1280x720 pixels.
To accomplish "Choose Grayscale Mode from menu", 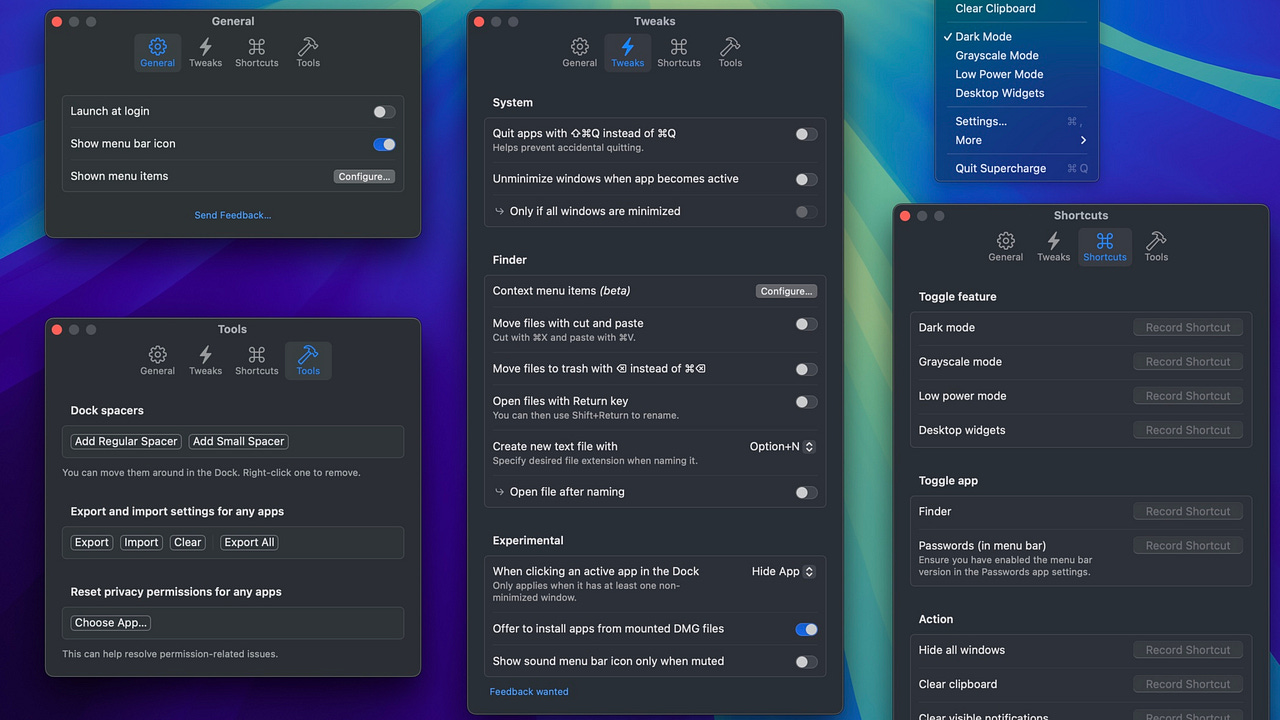I will pyautogui.click(x=1017, y=56).
